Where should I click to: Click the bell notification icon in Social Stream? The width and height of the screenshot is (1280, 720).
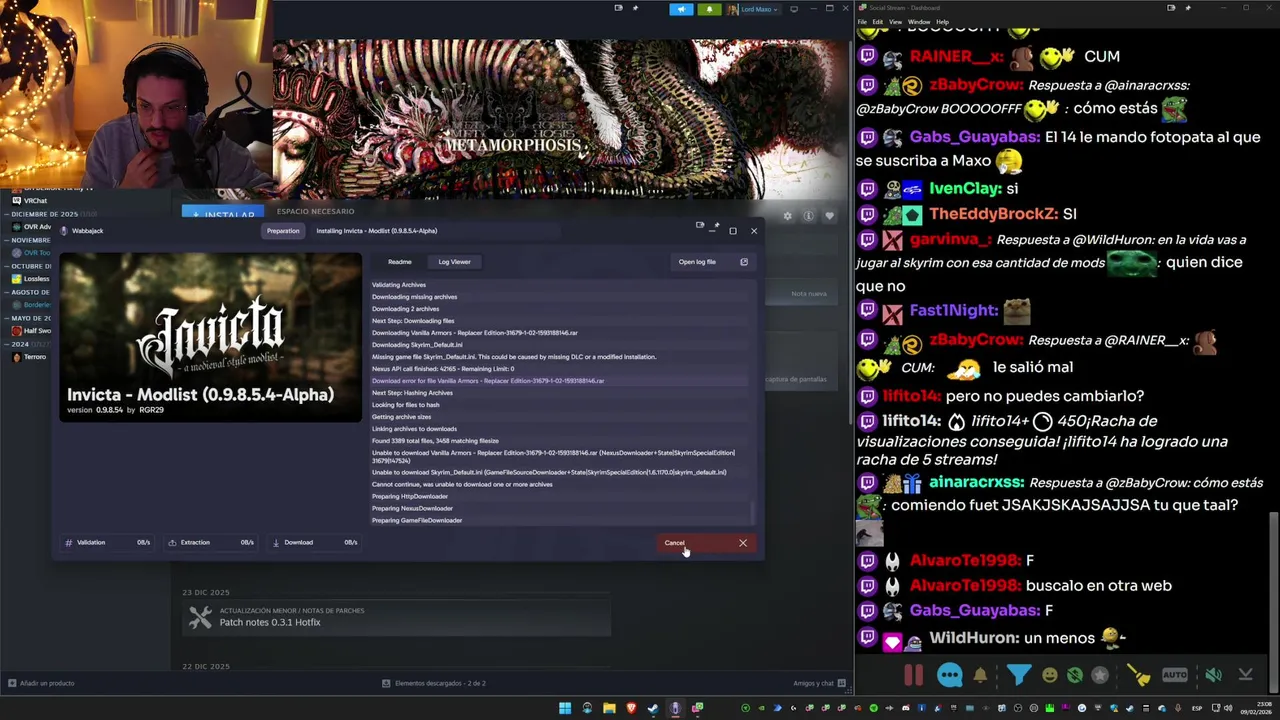click(x=980, y=675)
